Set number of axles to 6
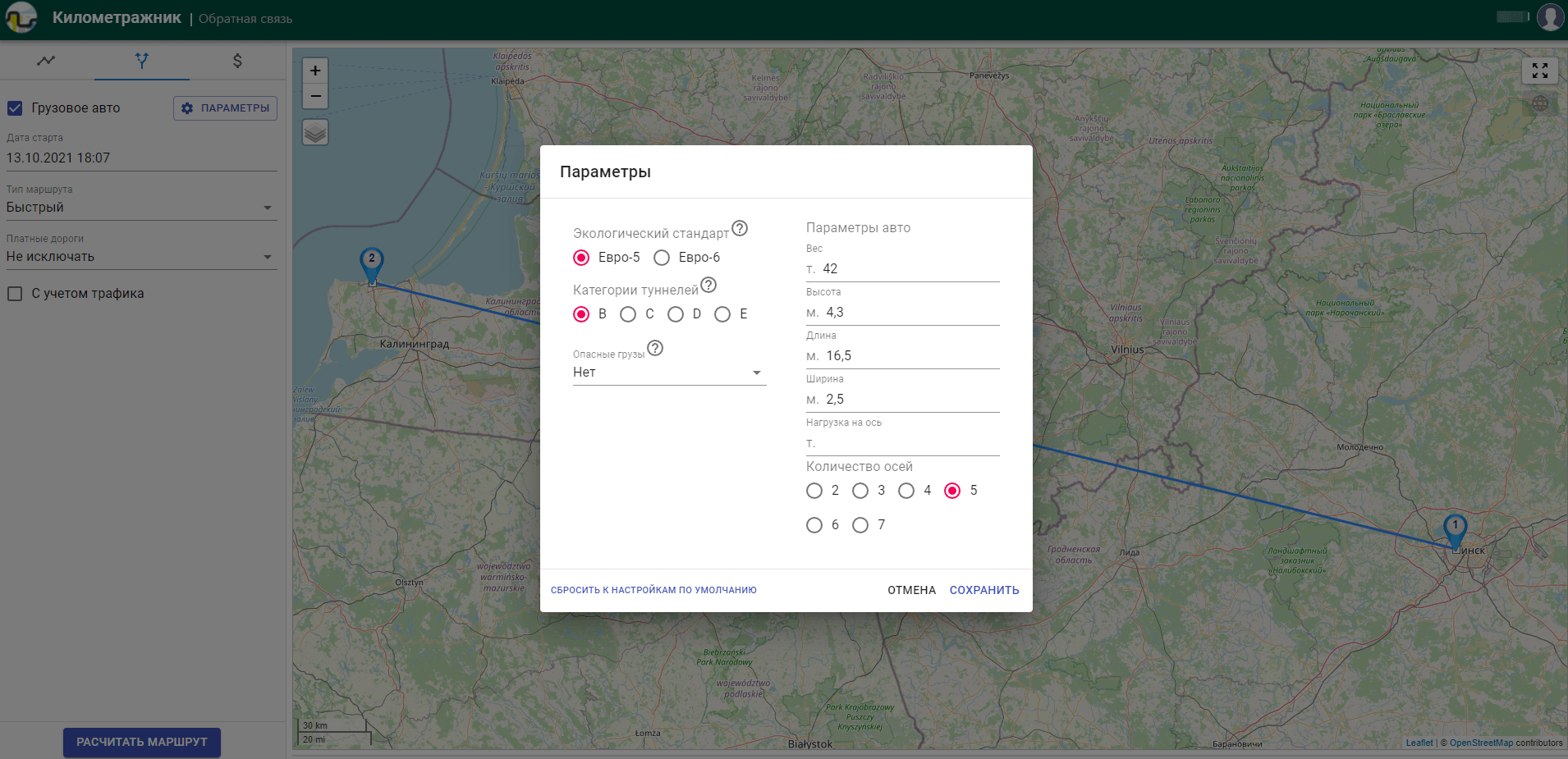The width and height of the screenshot is (1568, 759). pos(814,525)
